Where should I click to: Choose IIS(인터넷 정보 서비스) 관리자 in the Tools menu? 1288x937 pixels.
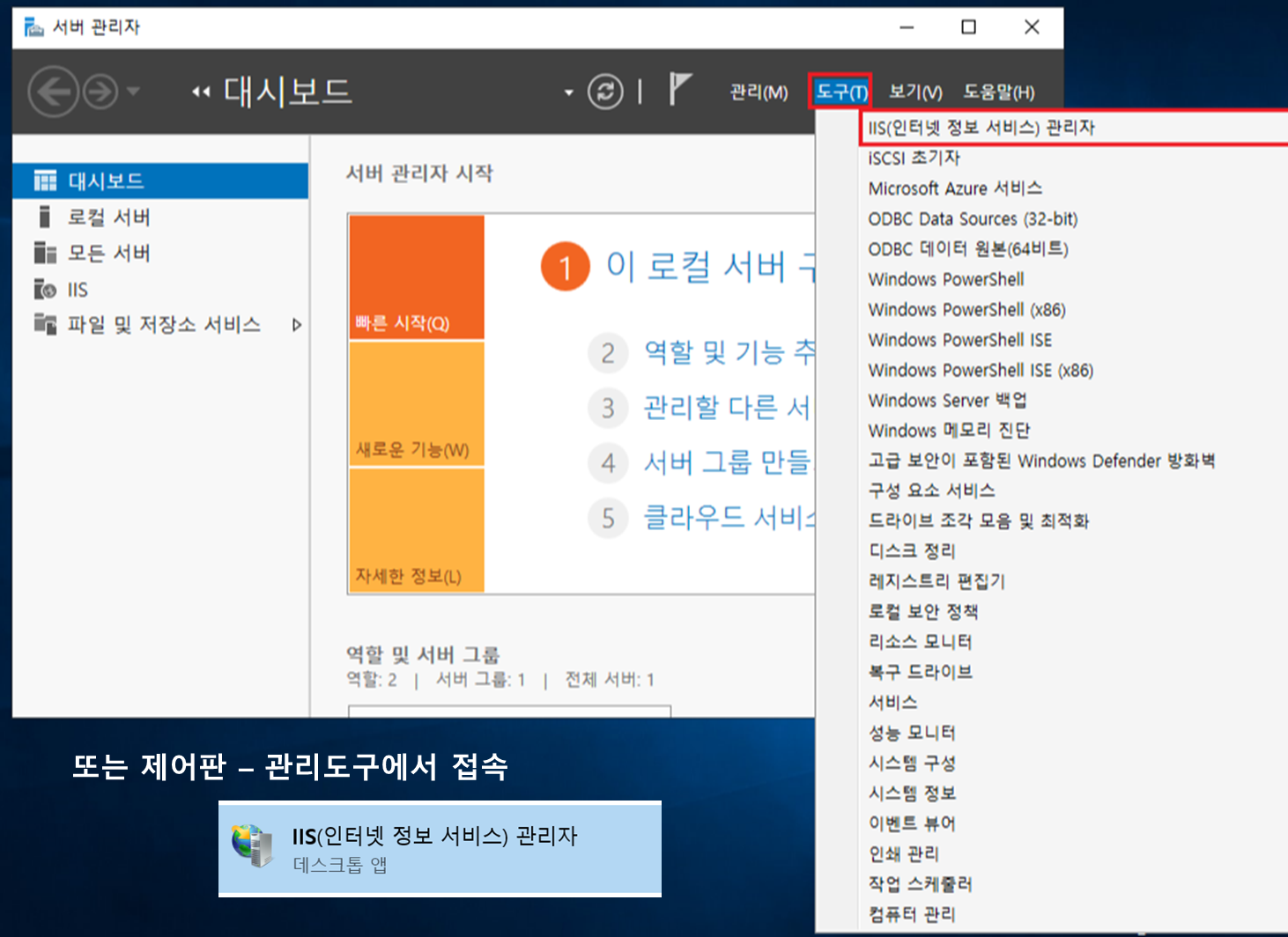click(x=1073, y=128)
